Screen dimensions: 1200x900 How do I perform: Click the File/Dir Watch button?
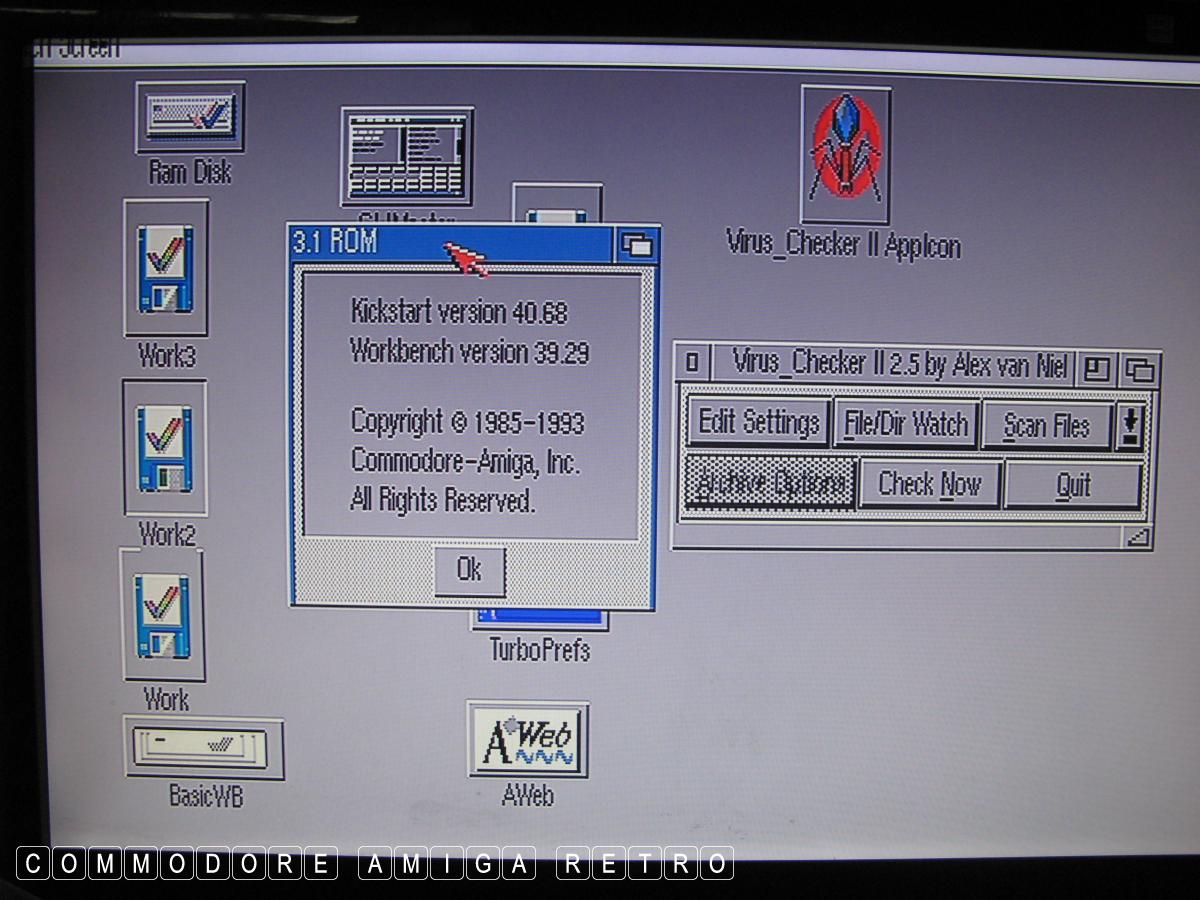905,424
